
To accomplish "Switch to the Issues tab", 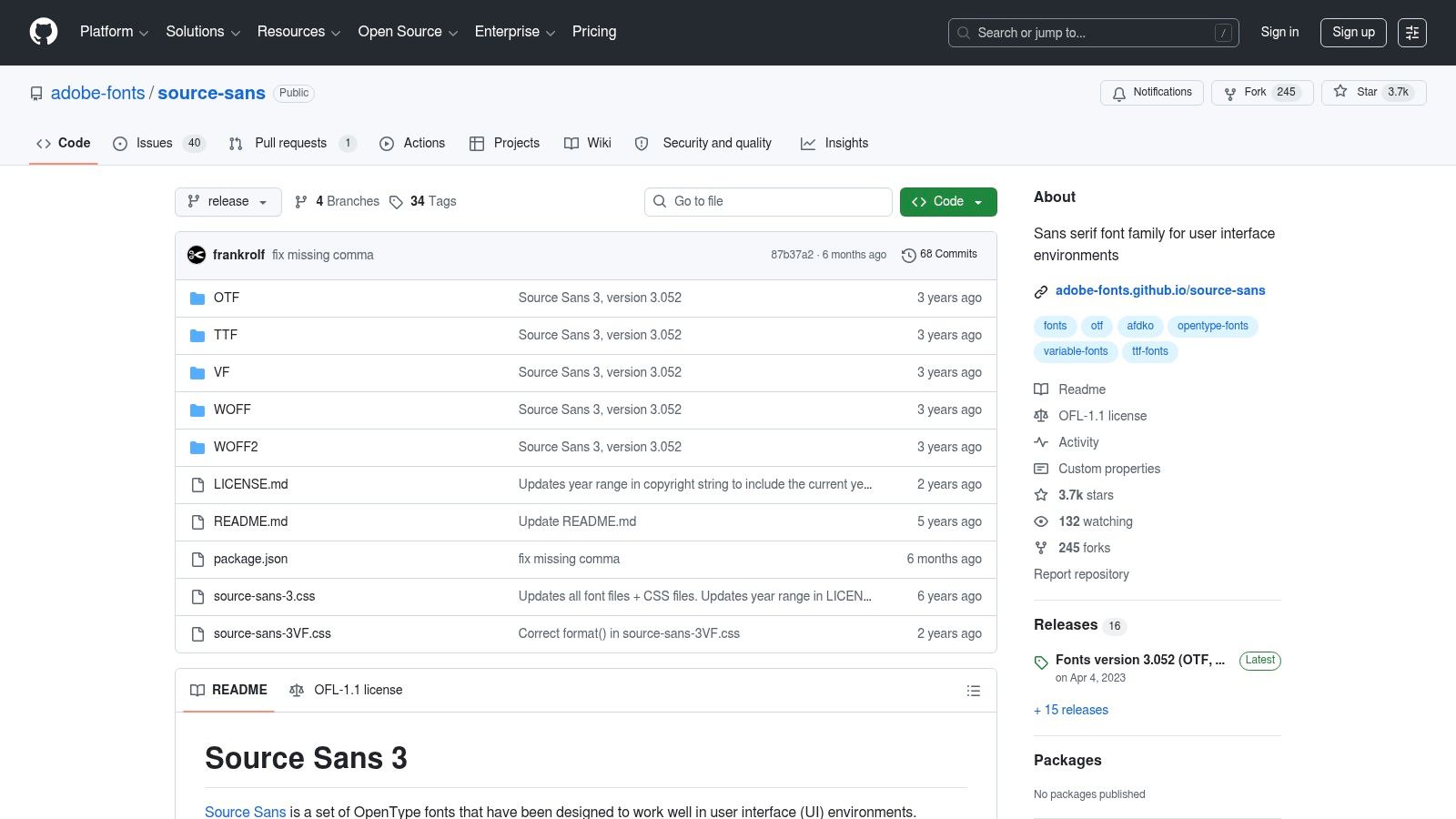I will click(x=159, y=143).
